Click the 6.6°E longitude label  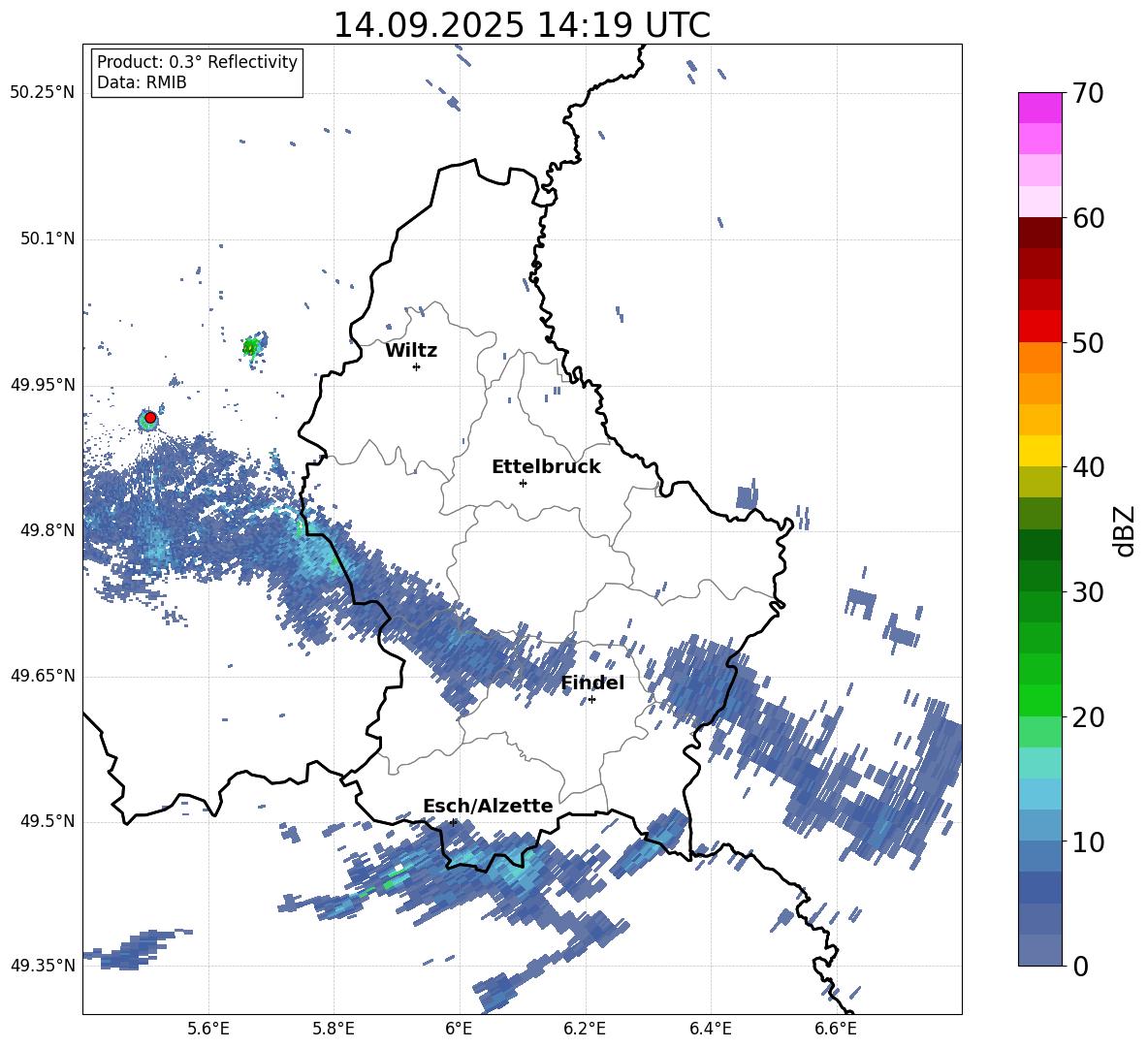[836, 1029]
